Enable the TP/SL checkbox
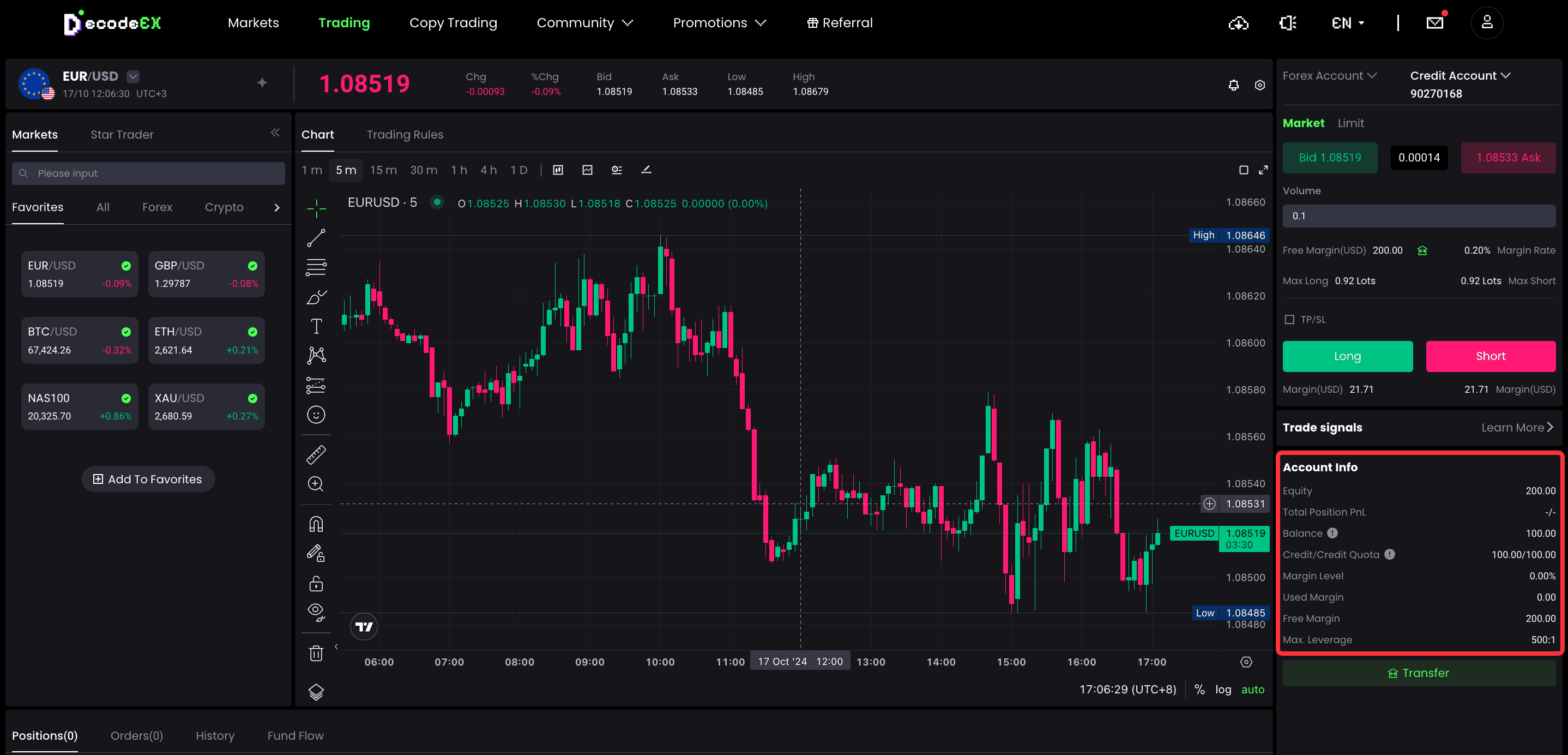Image resolution: width=1568 pixels, height=755 pixels. [1289, 320]
